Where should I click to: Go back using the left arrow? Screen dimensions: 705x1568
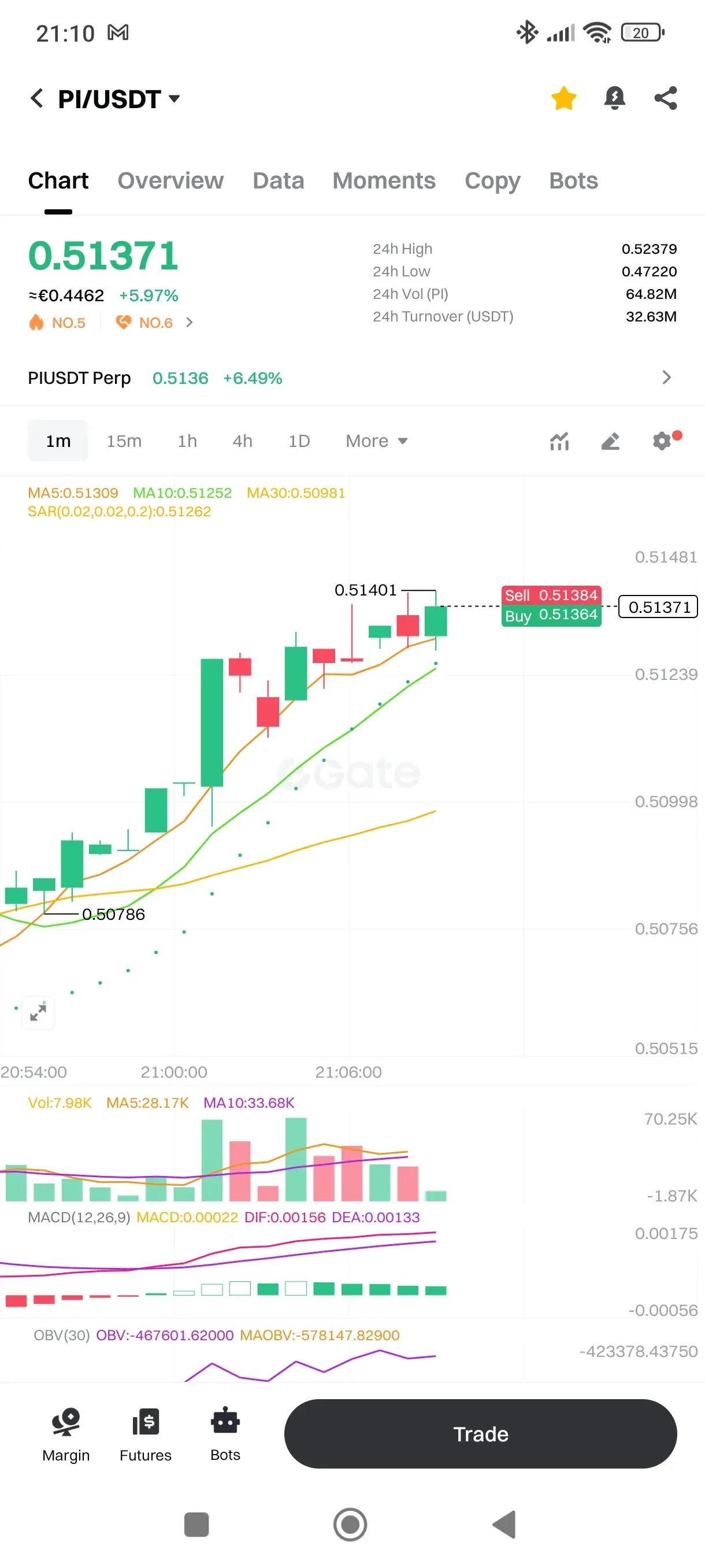37,98
